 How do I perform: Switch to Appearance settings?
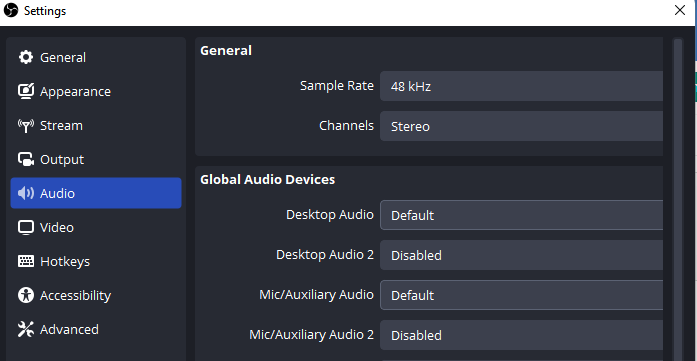(x=96, y=91)
